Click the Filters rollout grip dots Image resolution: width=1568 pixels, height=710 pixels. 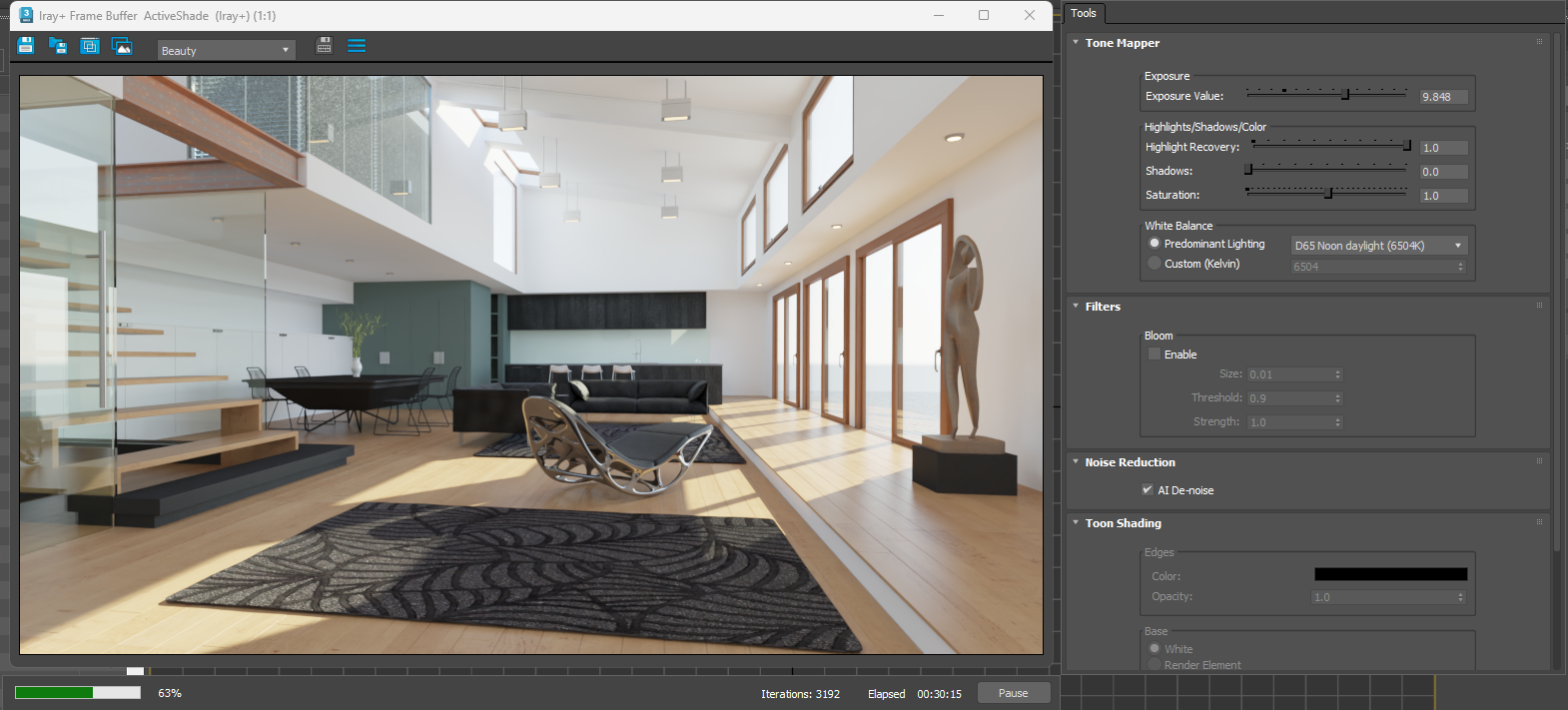pos(1539,306)
